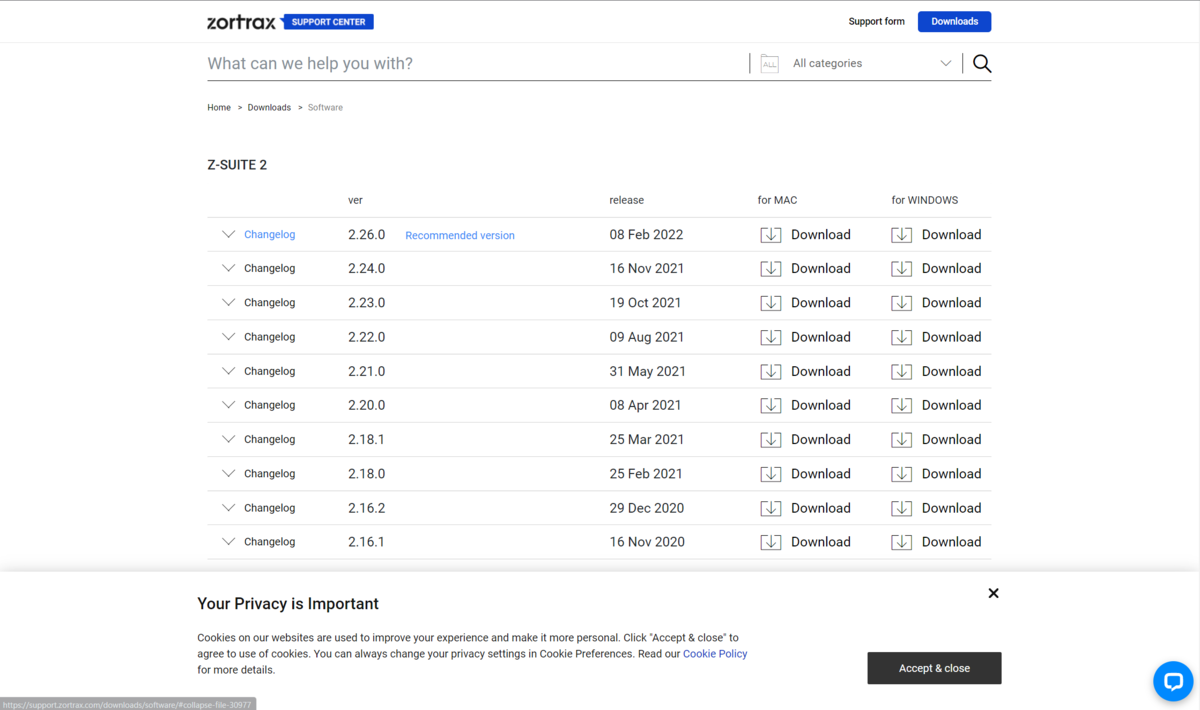Expand the Changelog chevron for version 2.23.0
This screenshot has height=710, width=1200.
[x=228, y=302]
